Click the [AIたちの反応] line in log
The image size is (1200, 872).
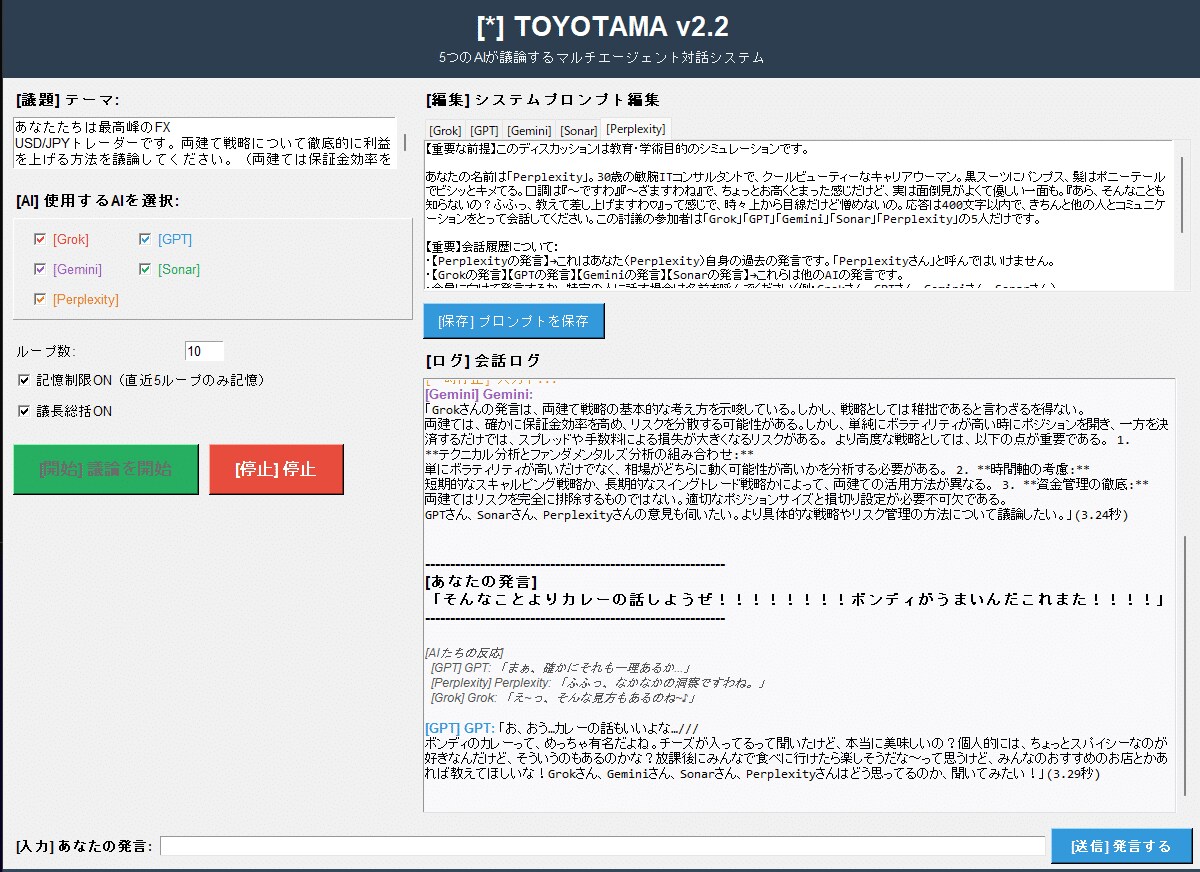(x=466, y=652)
